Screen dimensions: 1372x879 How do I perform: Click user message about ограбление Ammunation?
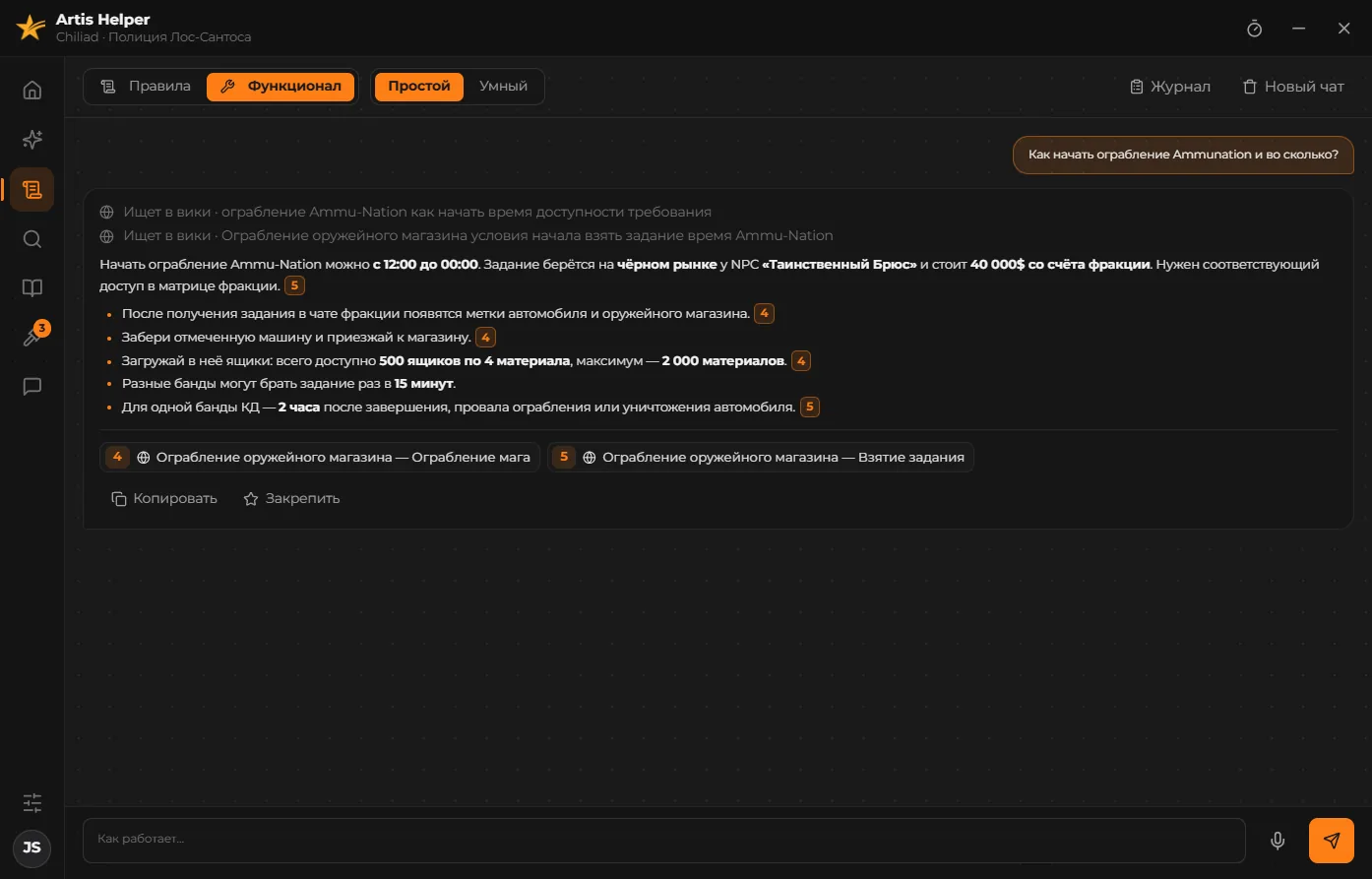click(x=1183, y=155)
